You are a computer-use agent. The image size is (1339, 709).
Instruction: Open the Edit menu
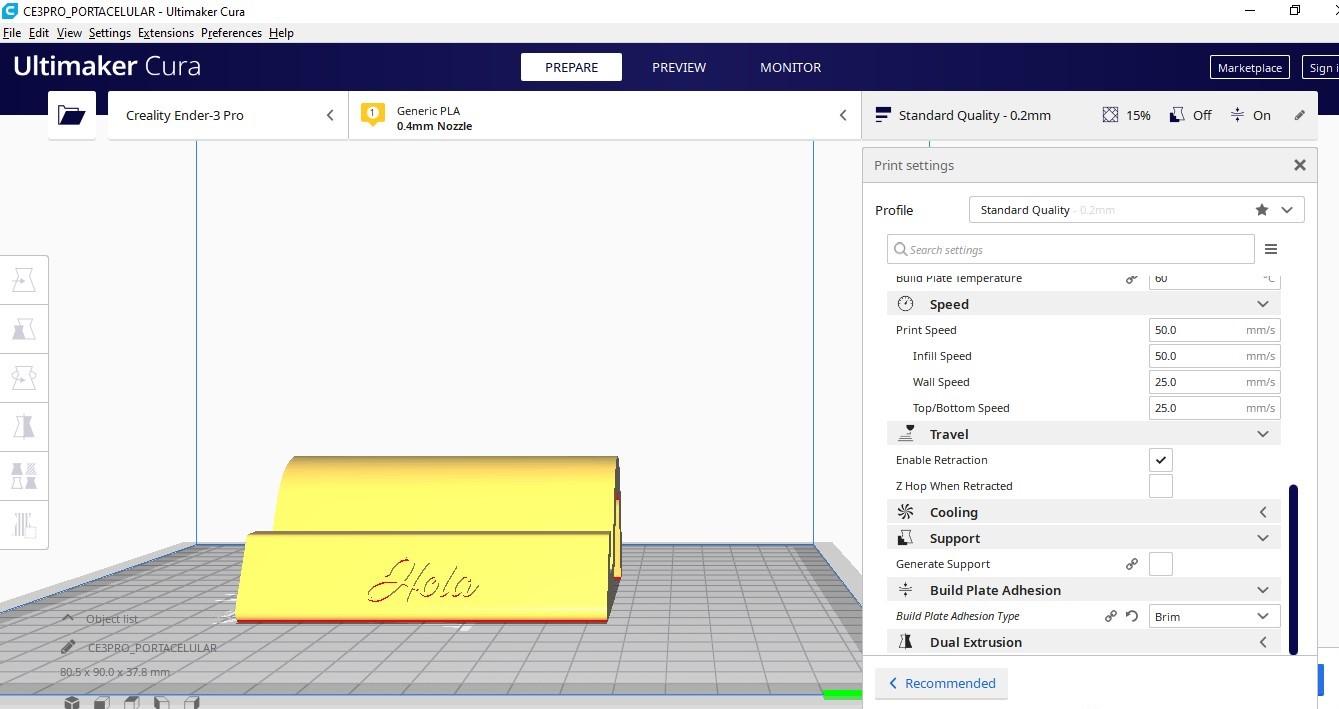[39, 33]
